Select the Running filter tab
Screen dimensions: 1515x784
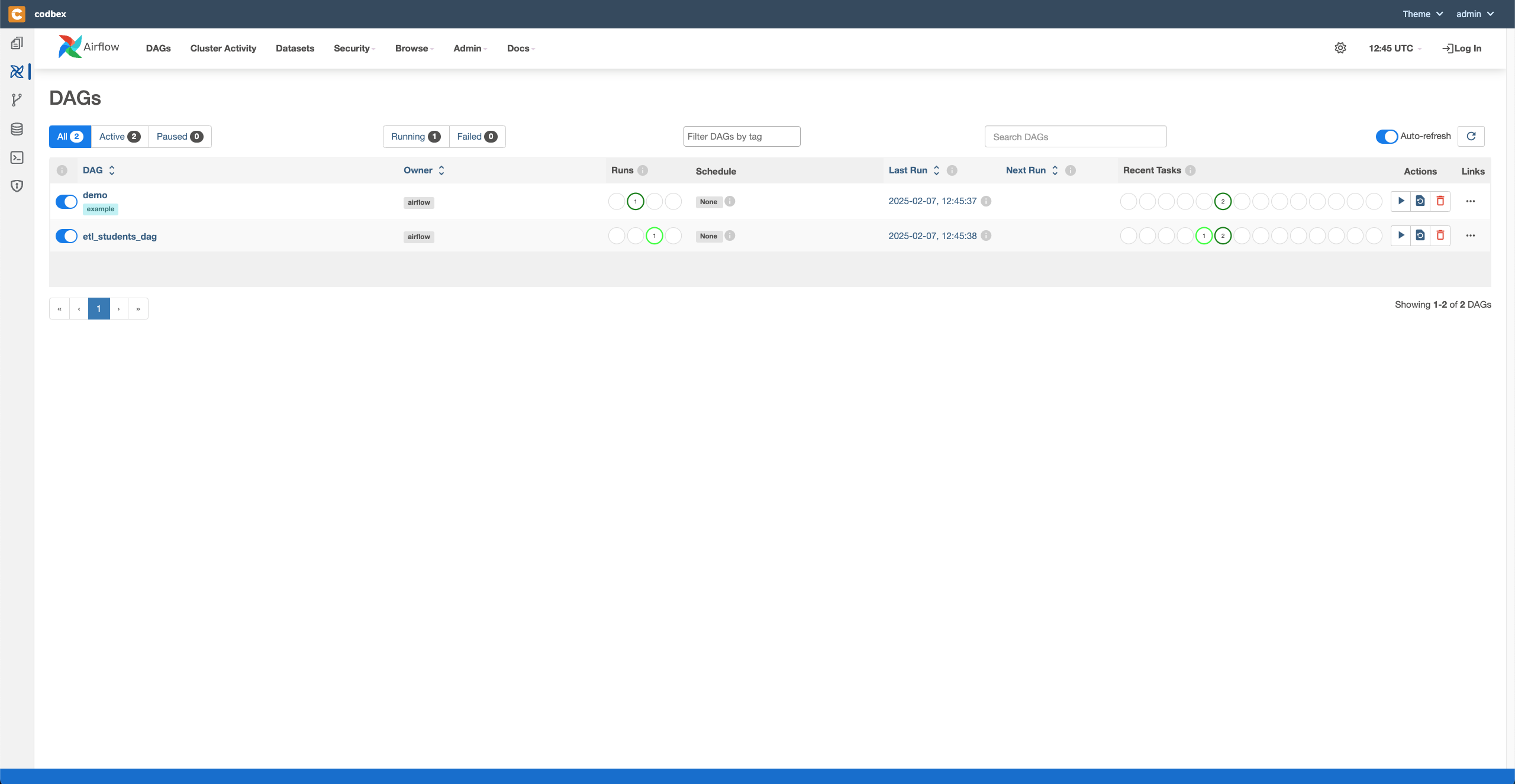(x=413, y=136)
